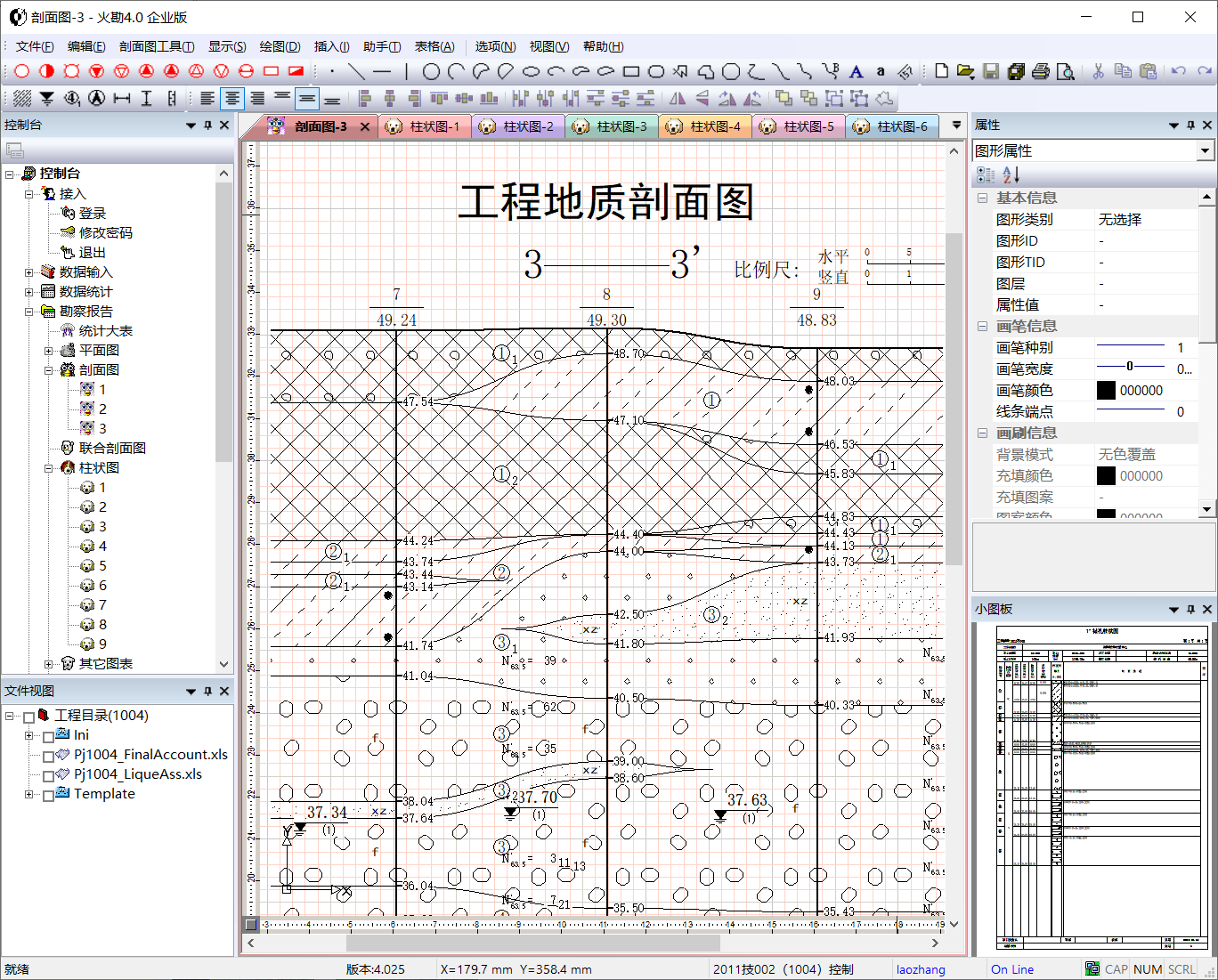Image resolution: width=1218 pixels, height=980 pixels.
Task: Click the new document icon
Action: (x=941, y=72)
